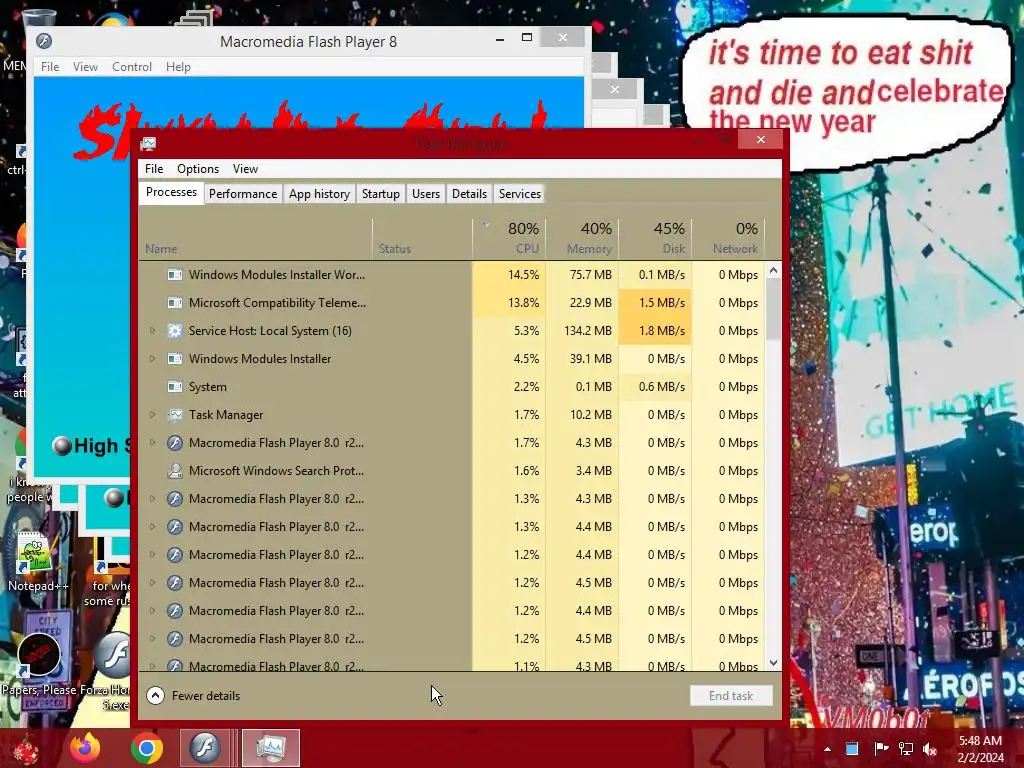Click the Task Manager process icon
Viewport: 1024px width, 768px height.
click(x=174, y=415)
